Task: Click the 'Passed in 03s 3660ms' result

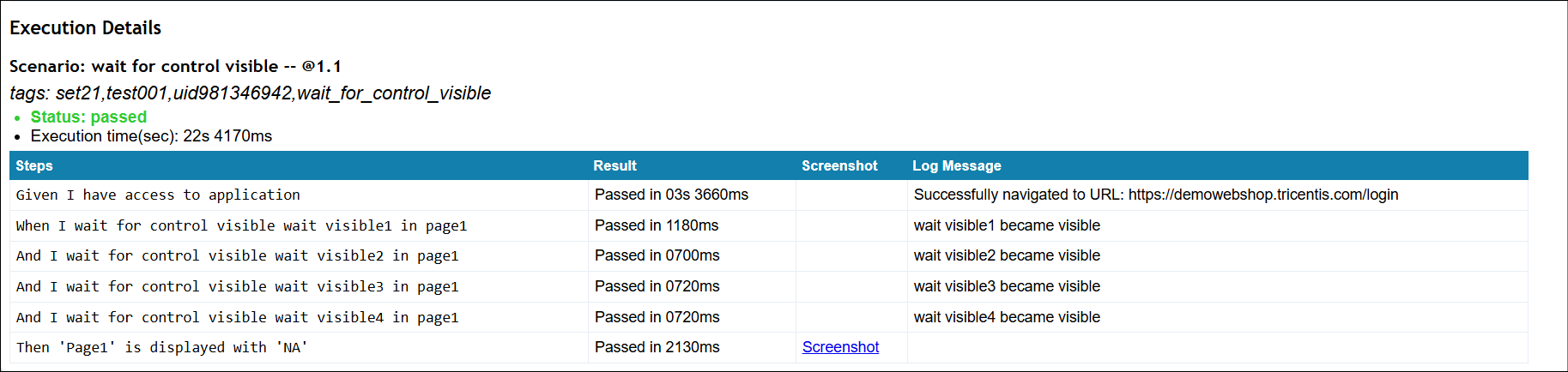Action: 671,195
